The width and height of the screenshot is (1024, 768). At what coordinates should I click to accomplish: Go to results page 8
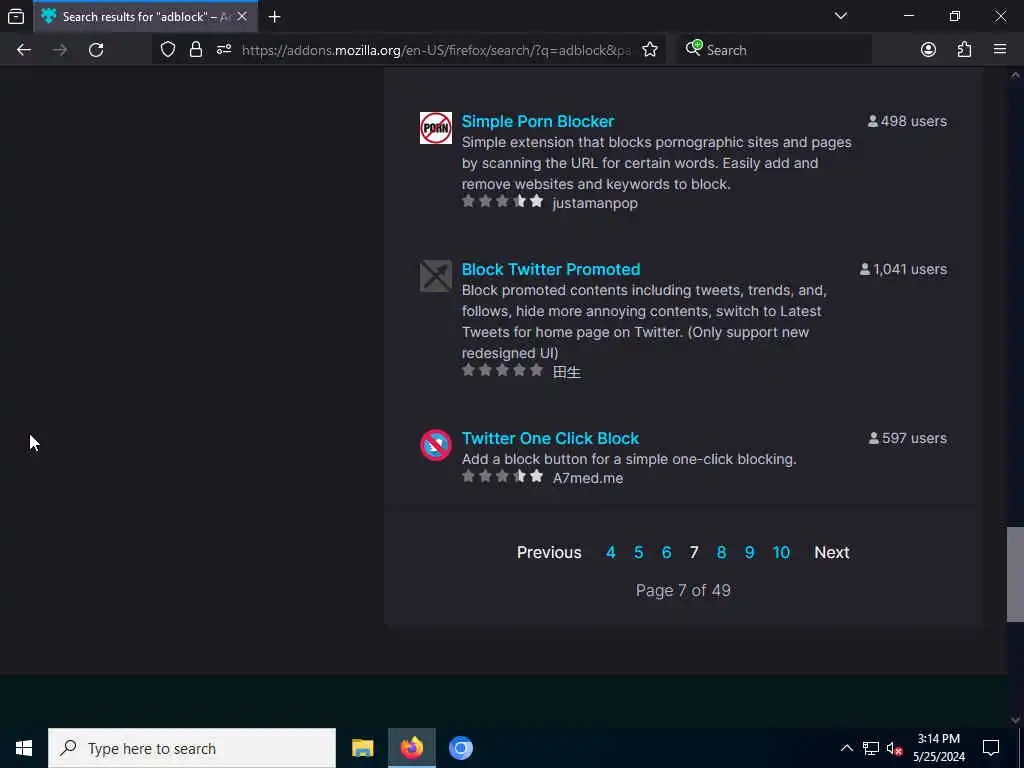click(x=721, y=552)
